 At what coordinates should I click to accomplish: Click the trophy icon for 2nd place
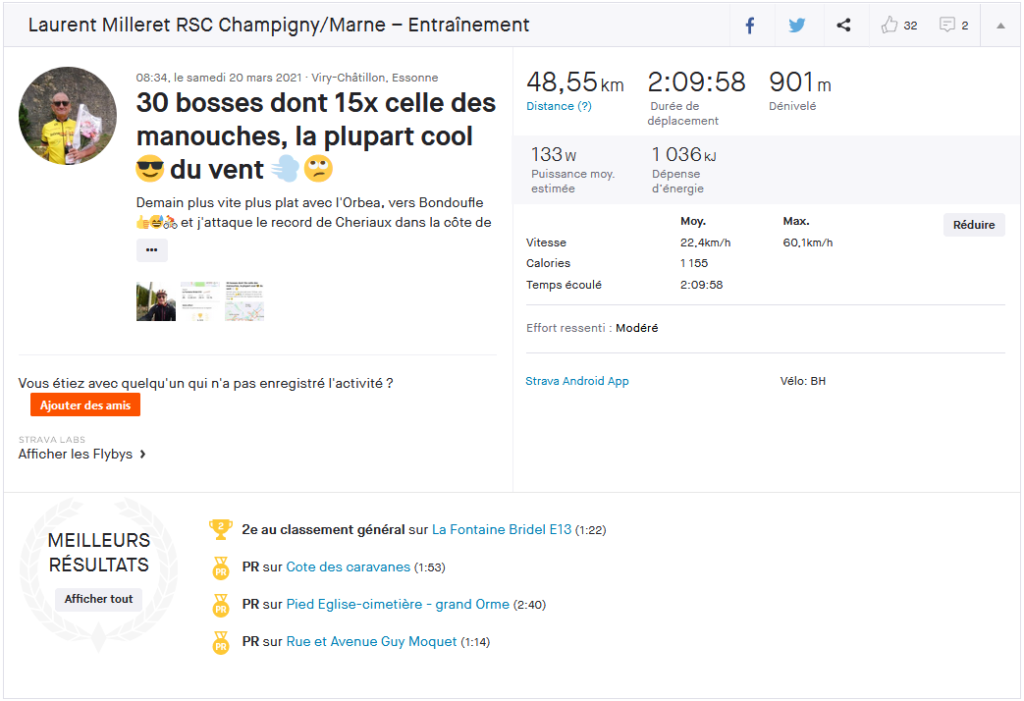pos(220,529)
